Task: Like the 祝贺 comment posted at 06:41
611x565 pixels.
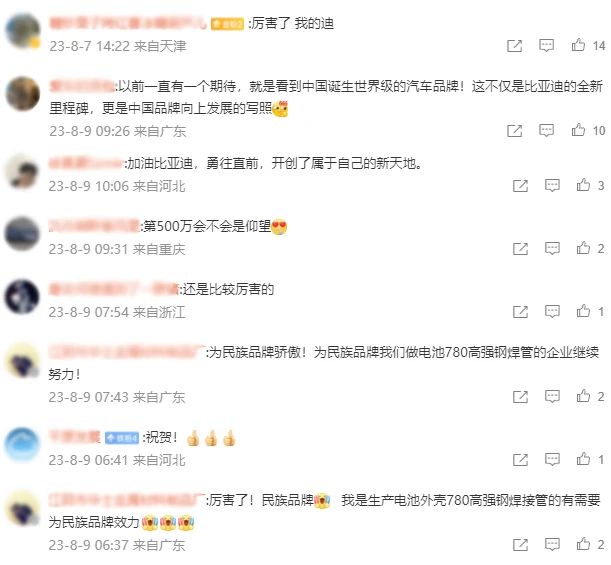Action: tap(583, 459)
